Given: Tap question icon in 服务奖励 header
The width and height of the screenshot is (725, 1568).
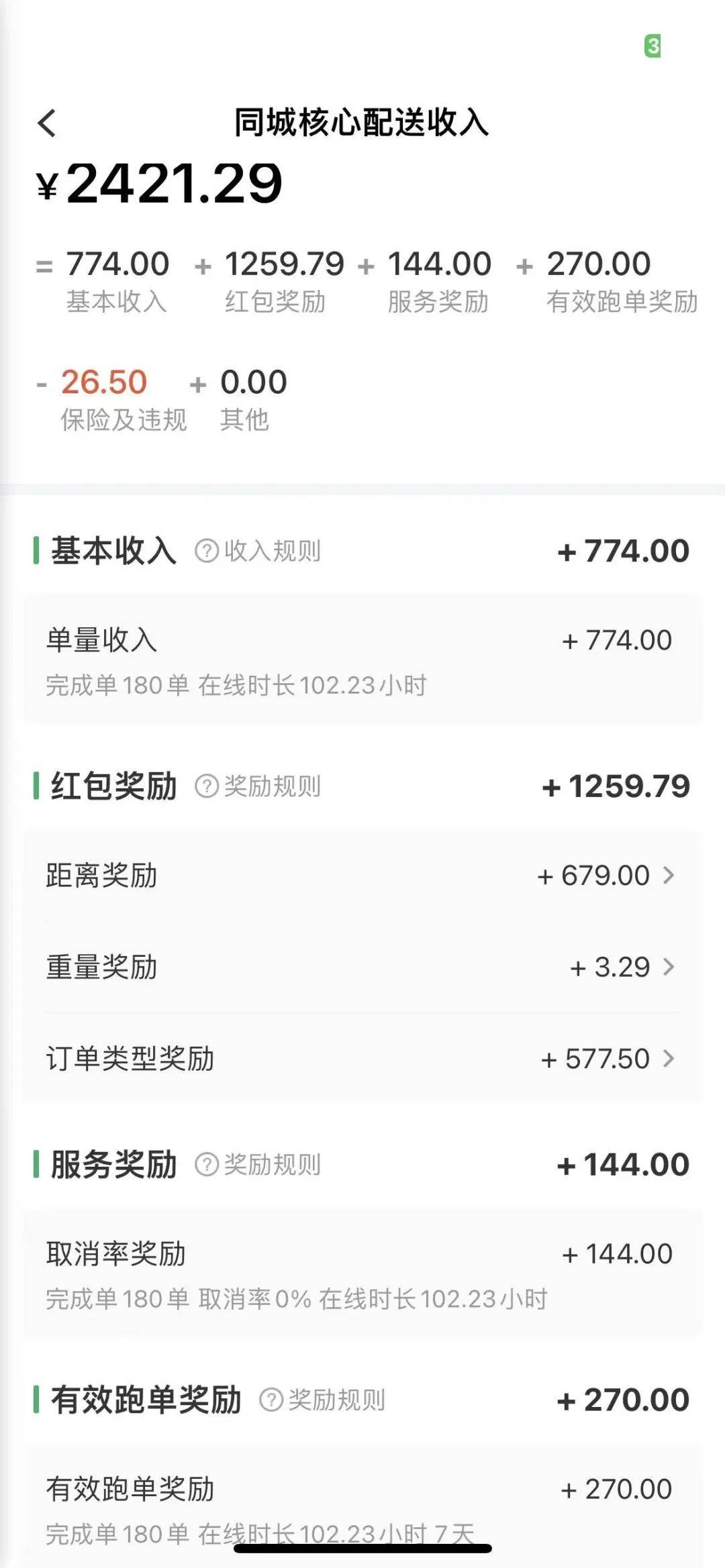Looking at the screenshot, I should click(206, 1164).
